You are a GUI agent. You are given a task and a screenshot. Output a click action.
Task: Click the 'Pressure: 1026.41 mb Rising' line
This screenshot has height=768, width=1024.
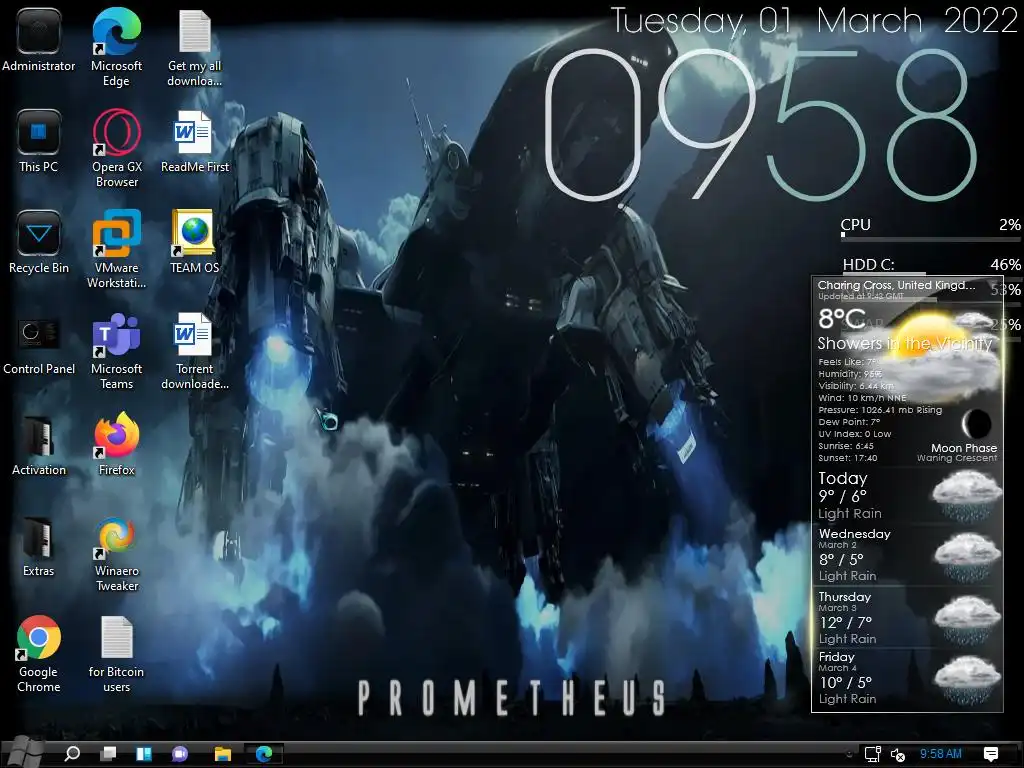point(880,410)
